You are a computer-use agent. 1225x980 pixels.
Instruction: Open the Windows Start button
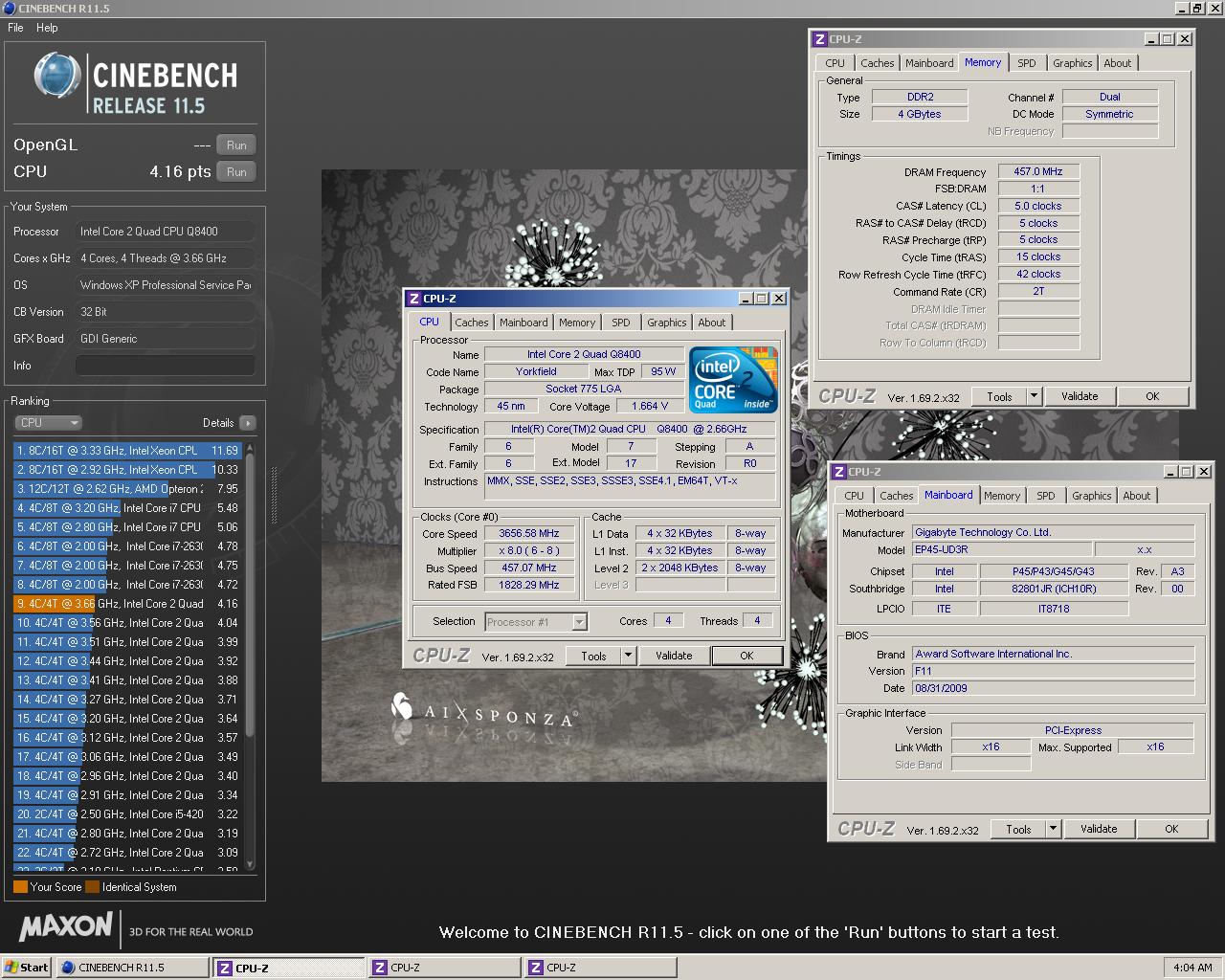point(26,968)
